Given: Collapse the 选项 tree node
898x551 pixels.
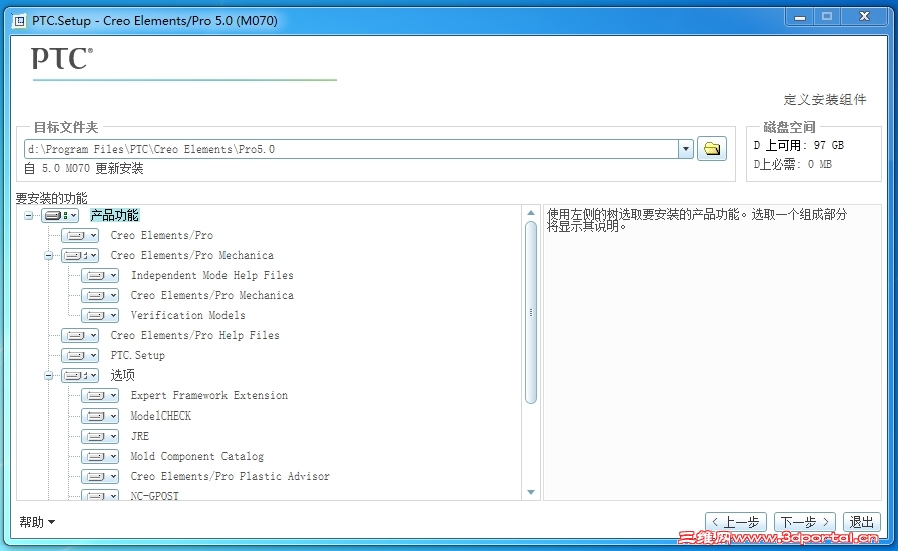Looking at the screenshot, I should [49, 376].
